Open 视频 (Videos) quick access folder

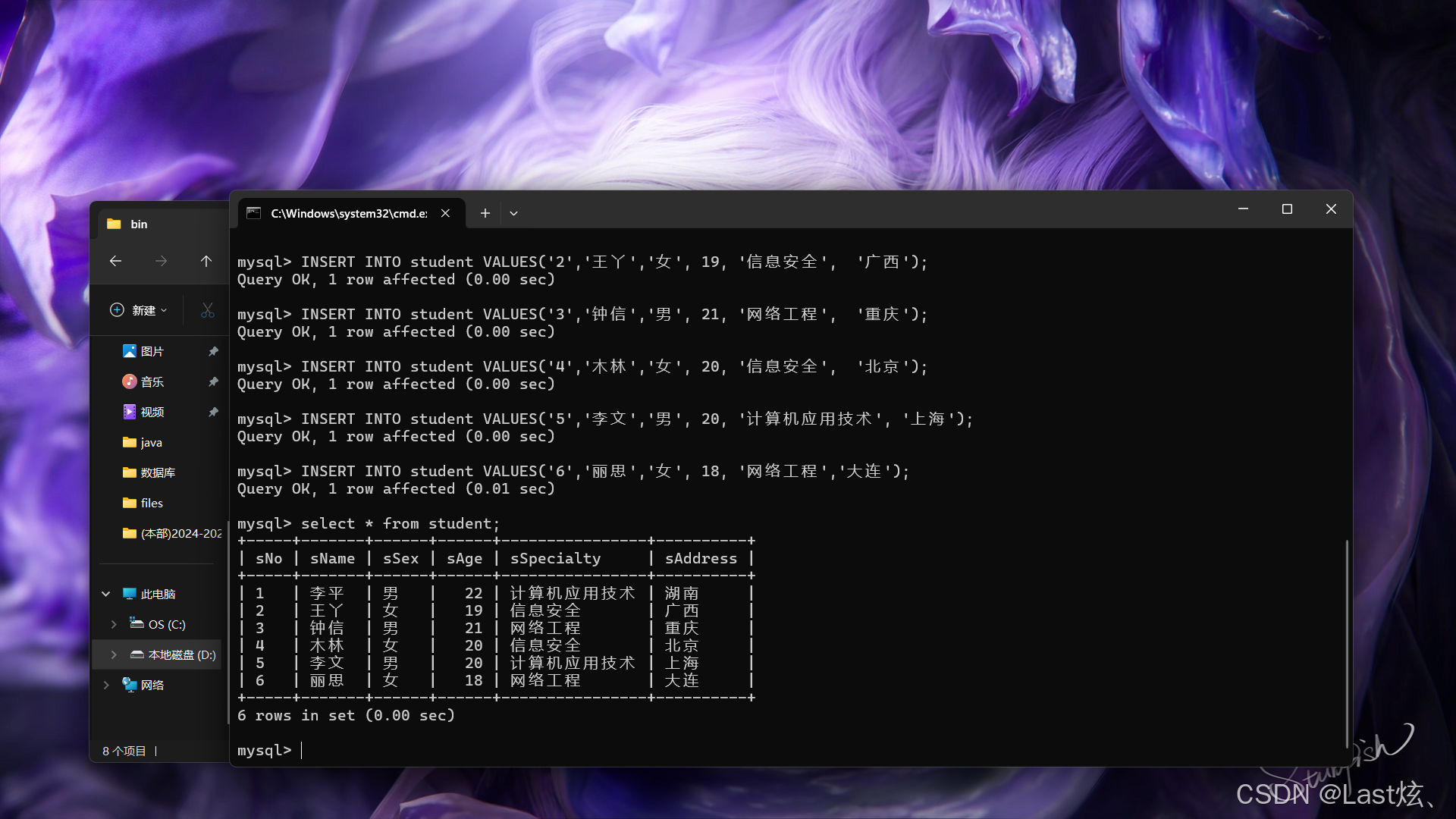point(152,412)
